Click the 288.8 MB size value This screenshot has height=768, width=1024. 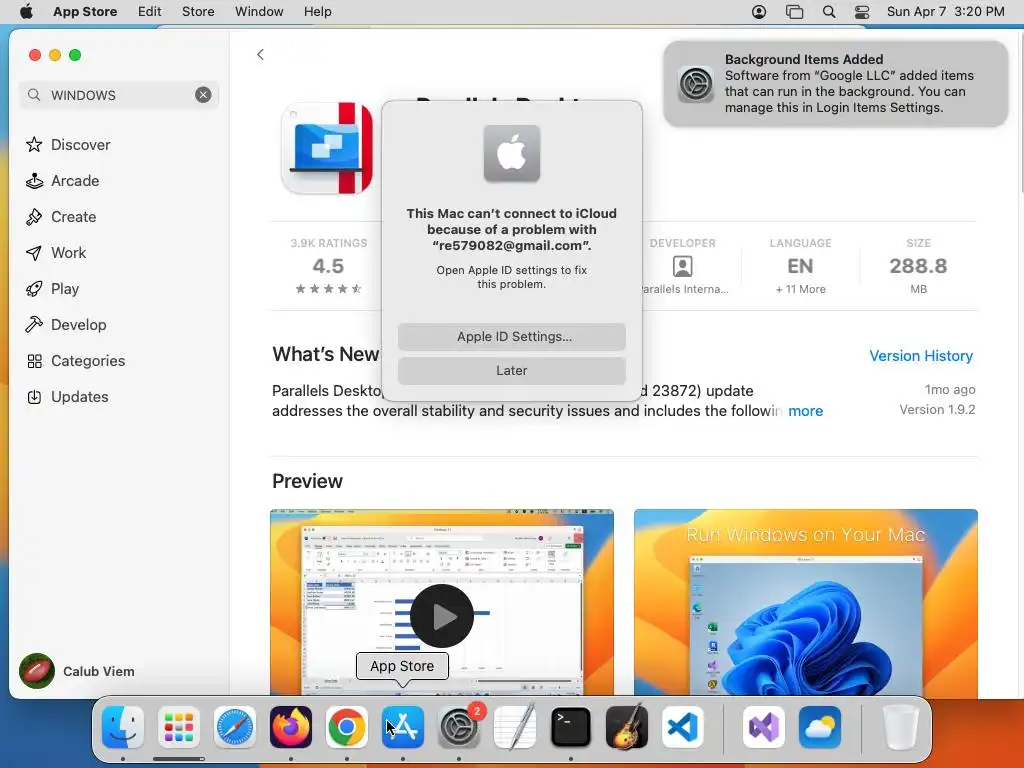click(918, 266)
